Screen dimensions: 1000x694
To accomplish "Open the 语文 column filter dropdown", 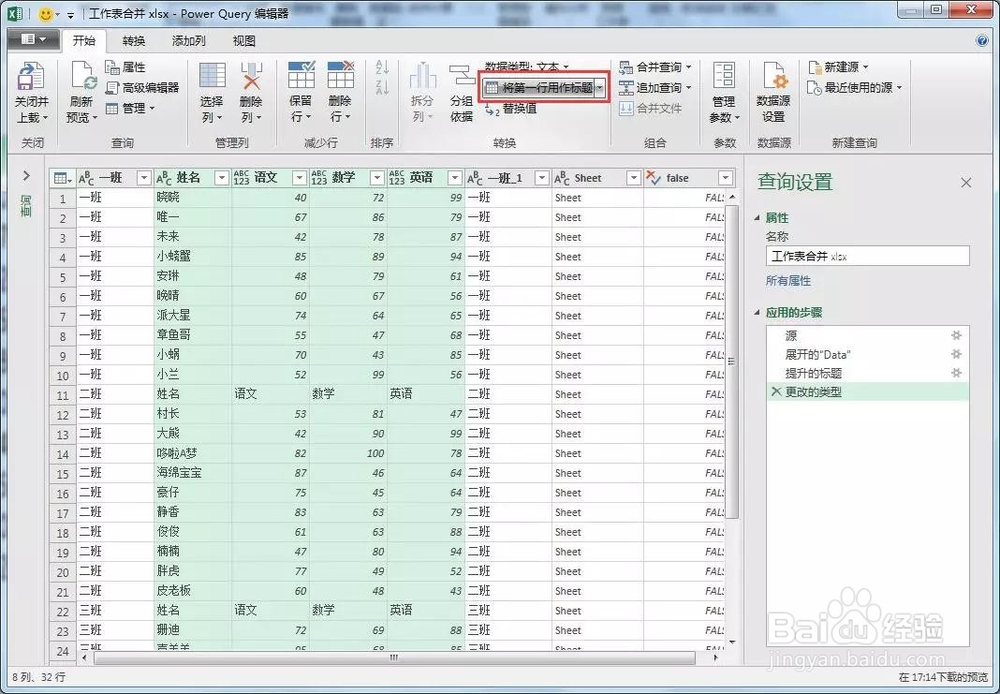I will click(x=299, y=178).
